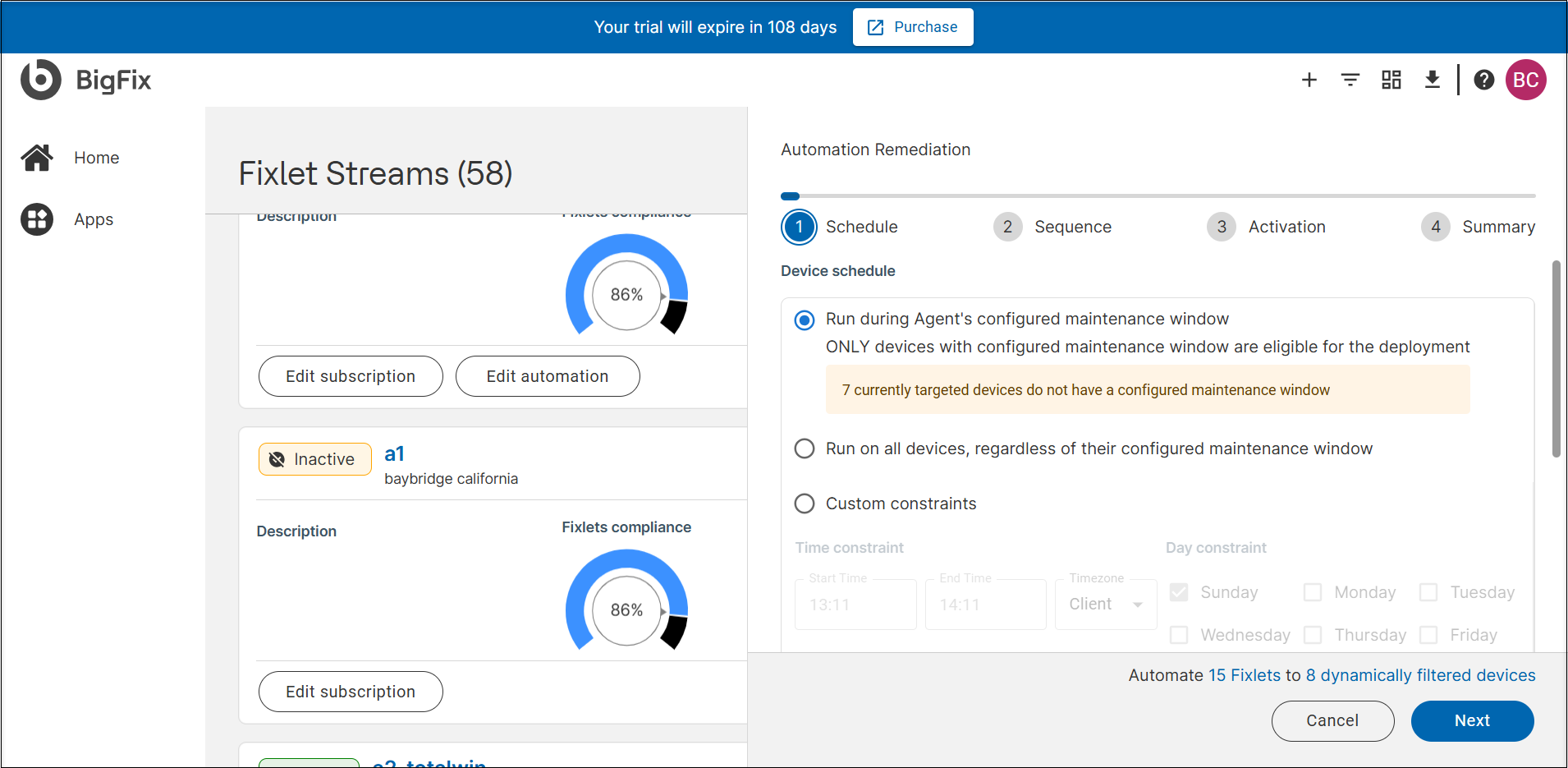Image resolution: width=1568 pixels, height=768 pixels.
Task: Open the BC user account menu
Action: point(1526,80)
